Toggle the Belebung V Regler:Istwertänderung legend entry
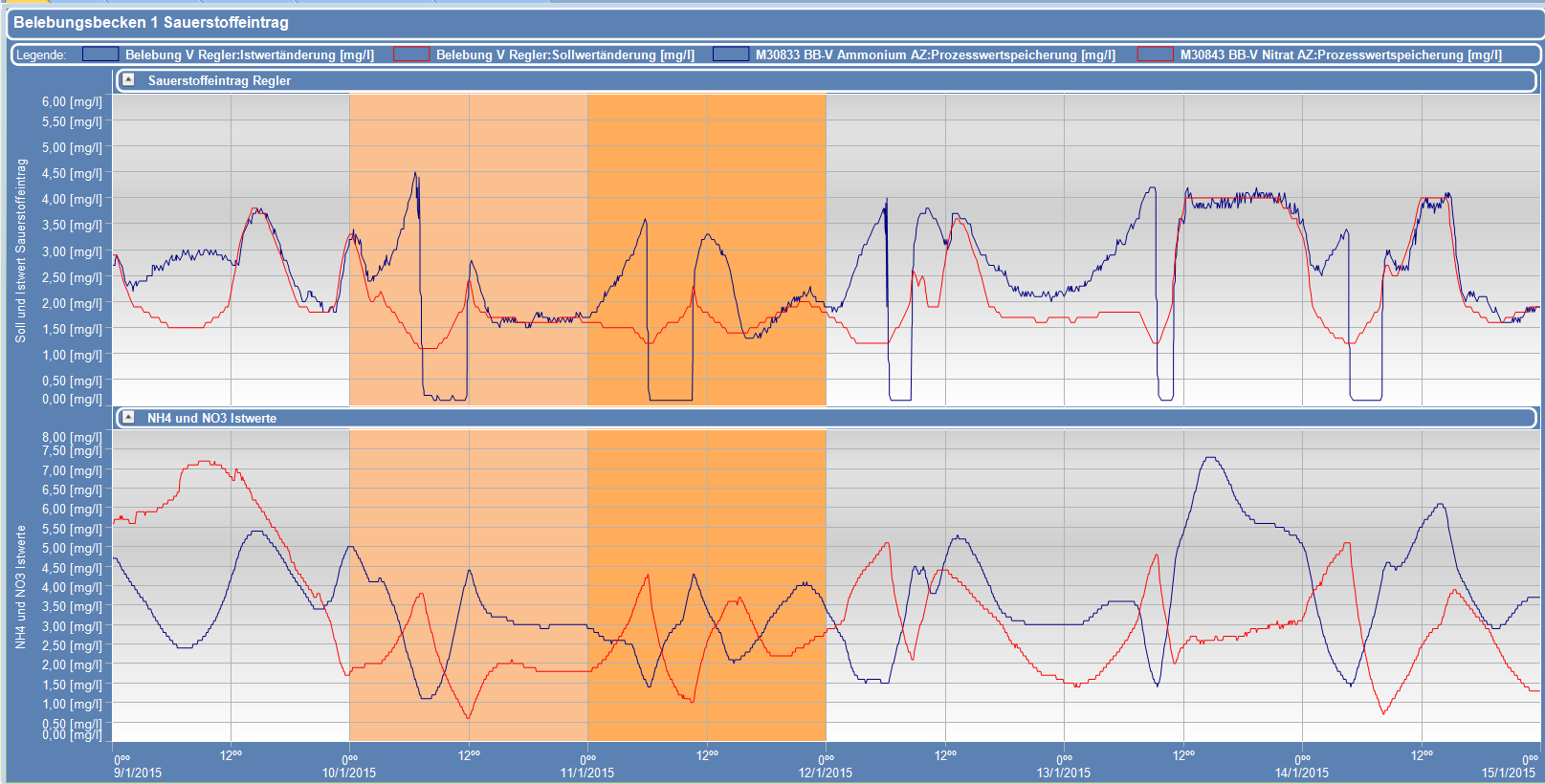The width and height of the screenshot is (1545, 784). pyautogui.click(x=249, y=54)
